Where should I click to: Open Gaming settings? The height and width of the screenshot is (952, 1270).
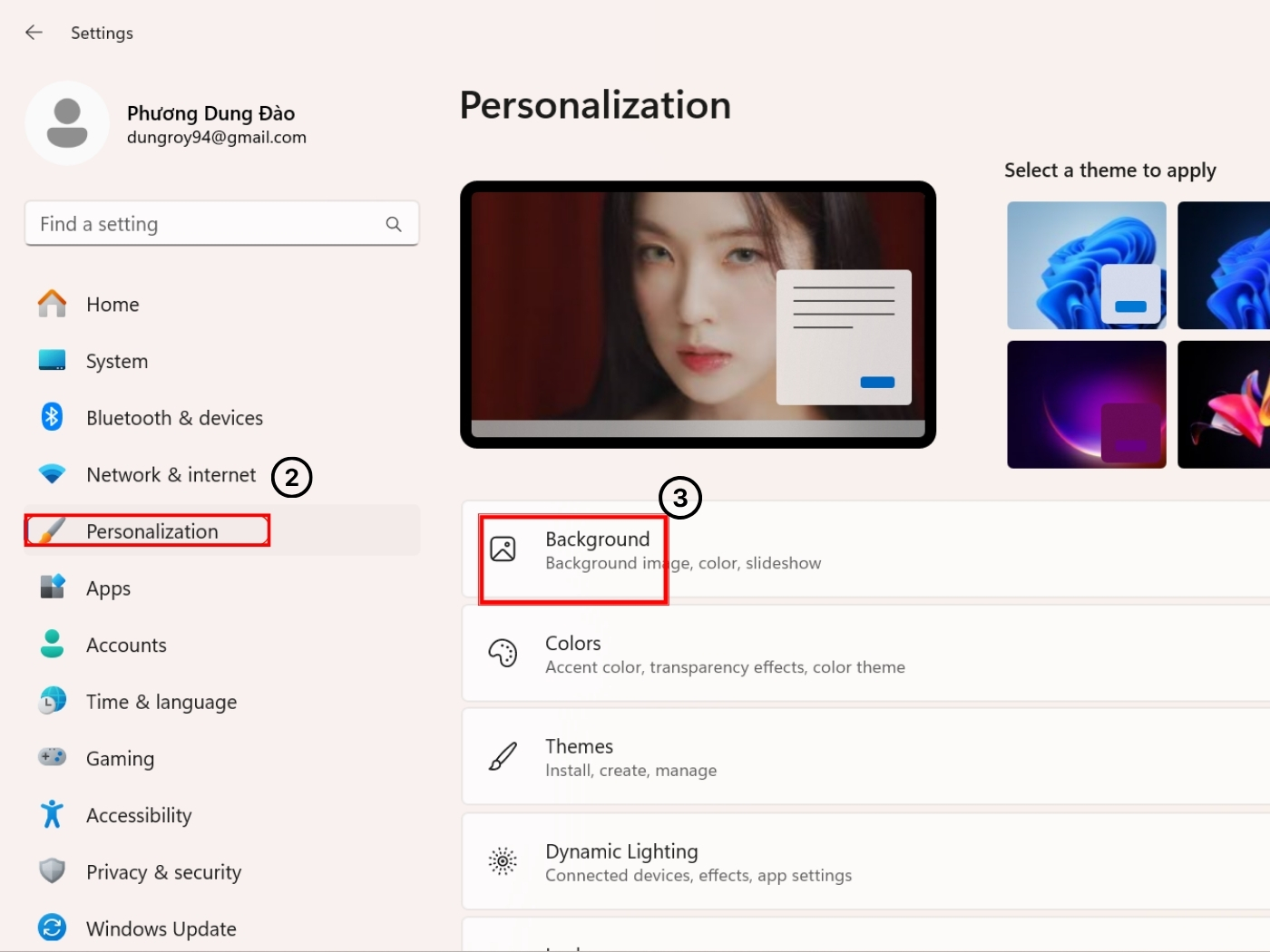tap(222, 758)
